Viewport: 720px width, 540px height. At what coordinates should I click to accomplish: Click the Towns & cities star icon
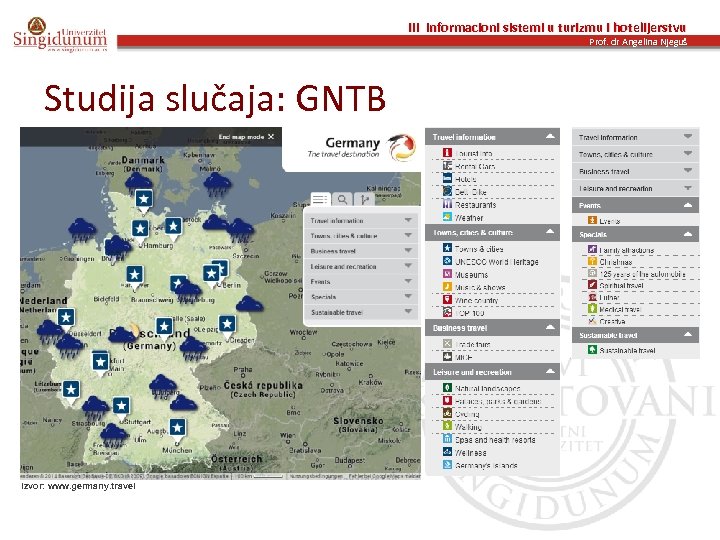pyautogui.click(x=447, y=248)
